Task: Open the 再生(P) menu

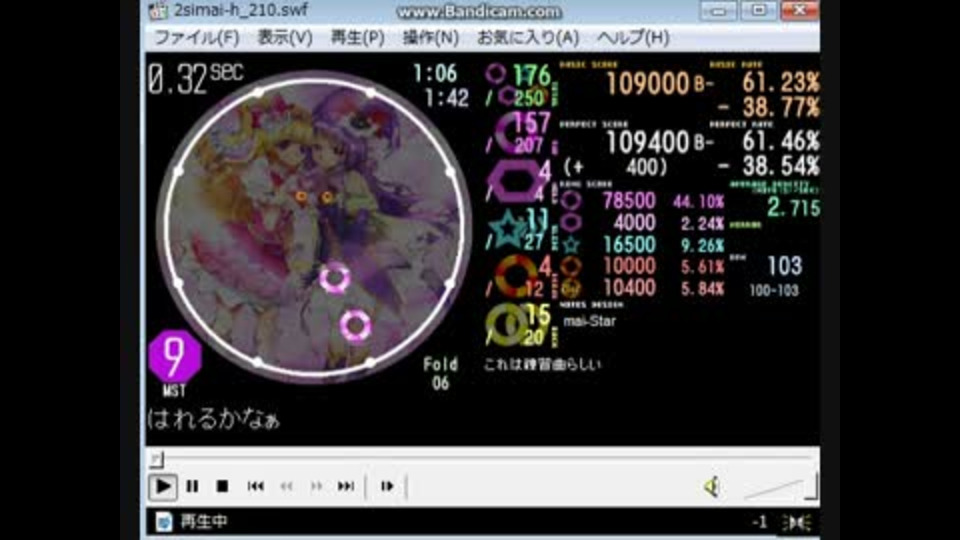Action: [x=358, y=38]
